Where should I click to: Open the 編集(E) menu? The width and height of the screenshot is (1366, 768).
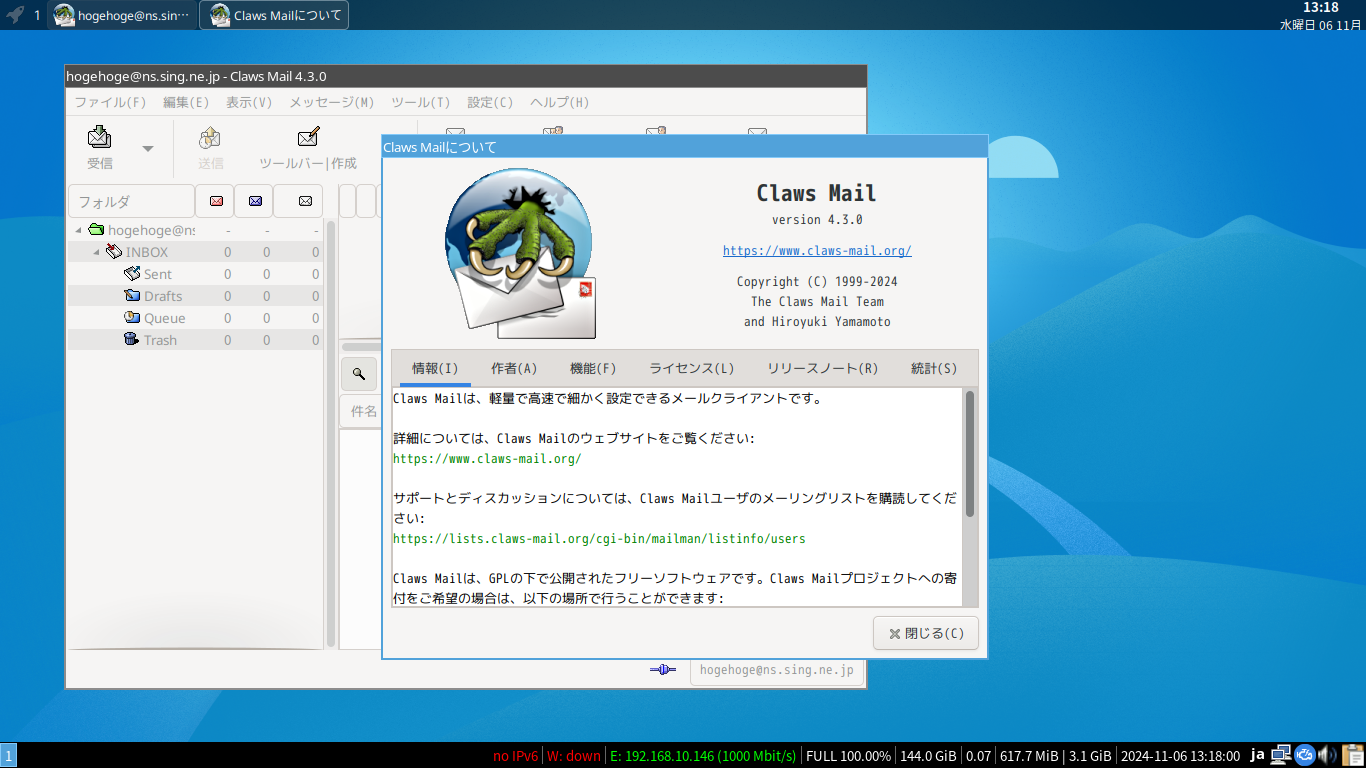(186, 102)
